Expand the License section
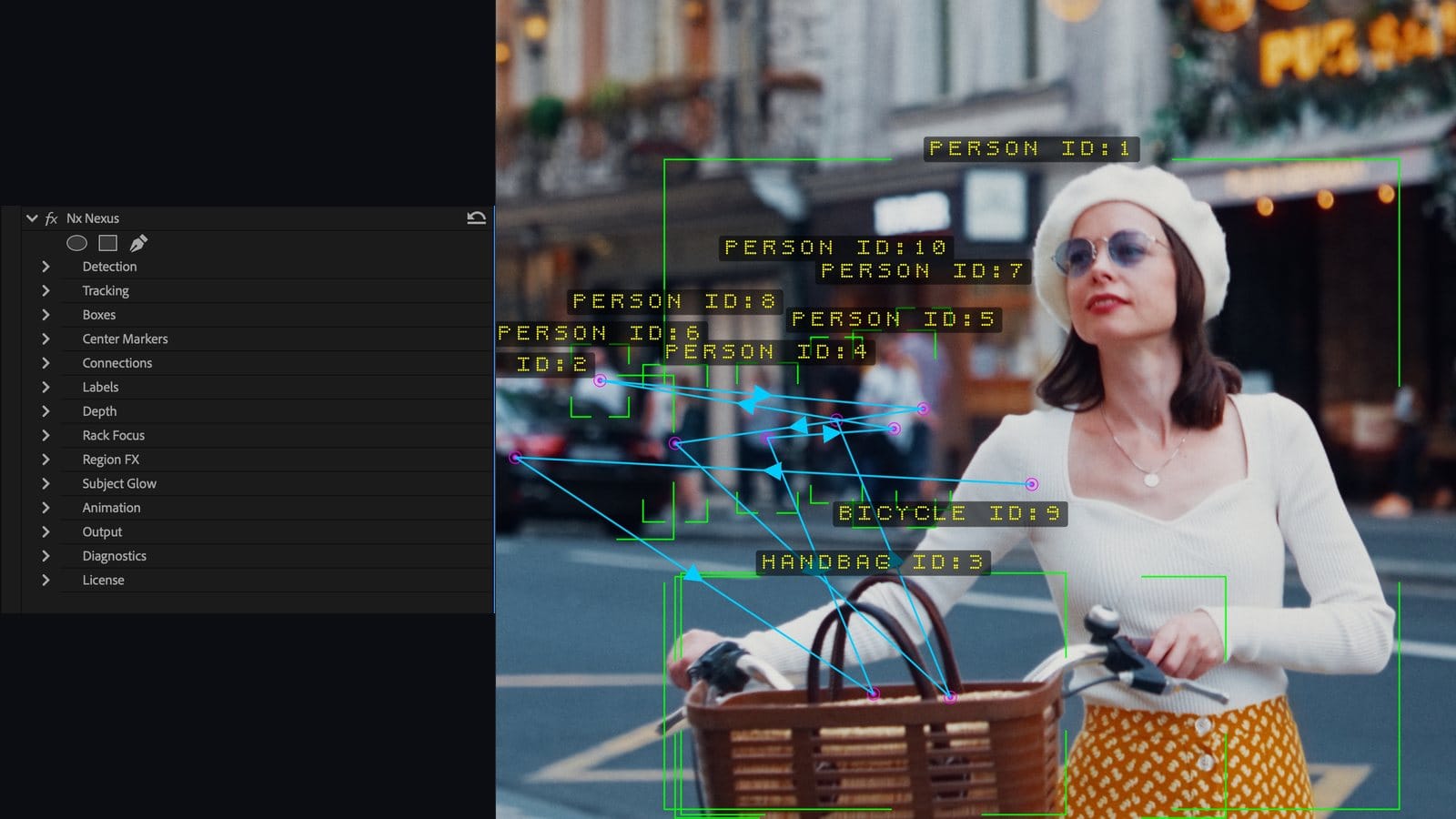Screen dimensions: 1456x819 (x=45, y=580)
